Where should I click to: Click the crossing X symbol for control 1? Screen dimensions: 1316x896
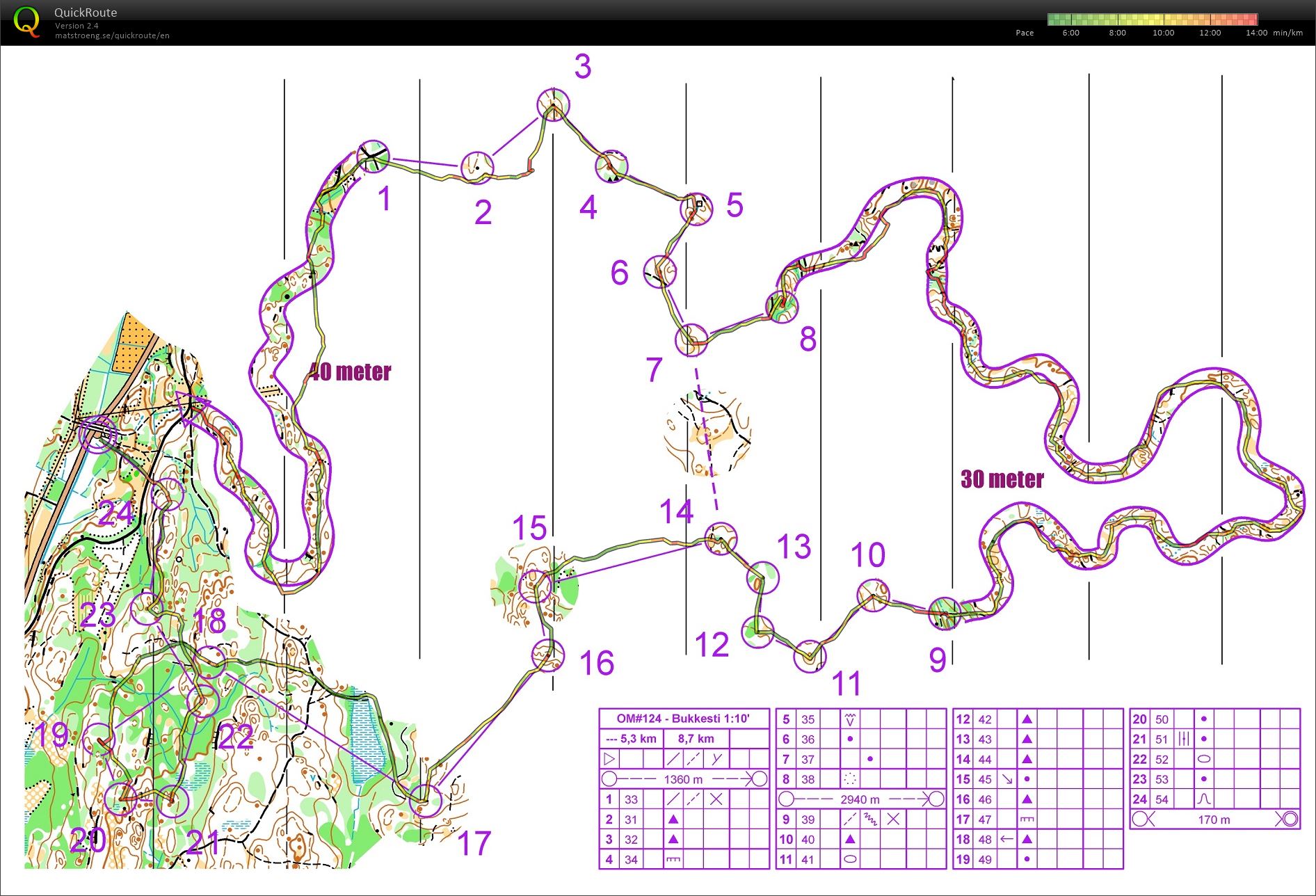click(x=716, y=799)
